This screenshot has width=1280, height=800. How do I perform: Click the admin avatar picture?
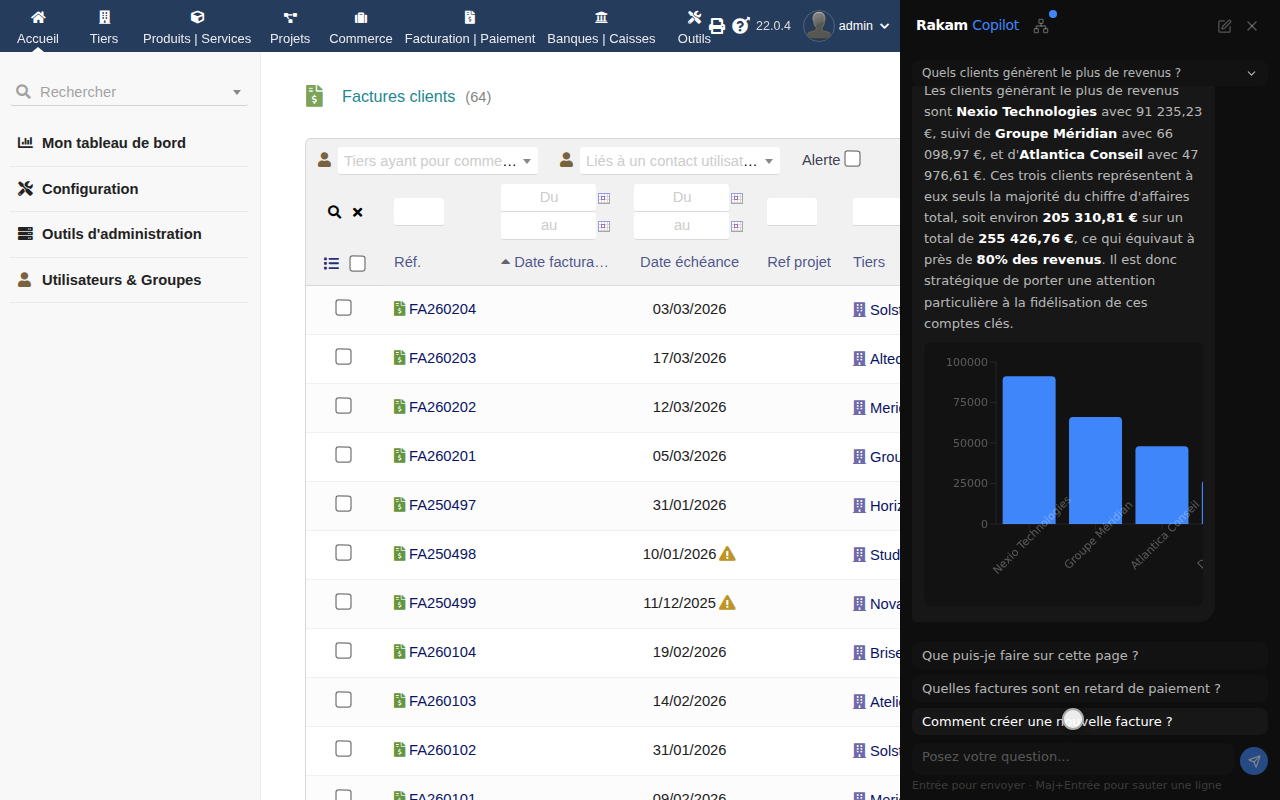point(819,26)
